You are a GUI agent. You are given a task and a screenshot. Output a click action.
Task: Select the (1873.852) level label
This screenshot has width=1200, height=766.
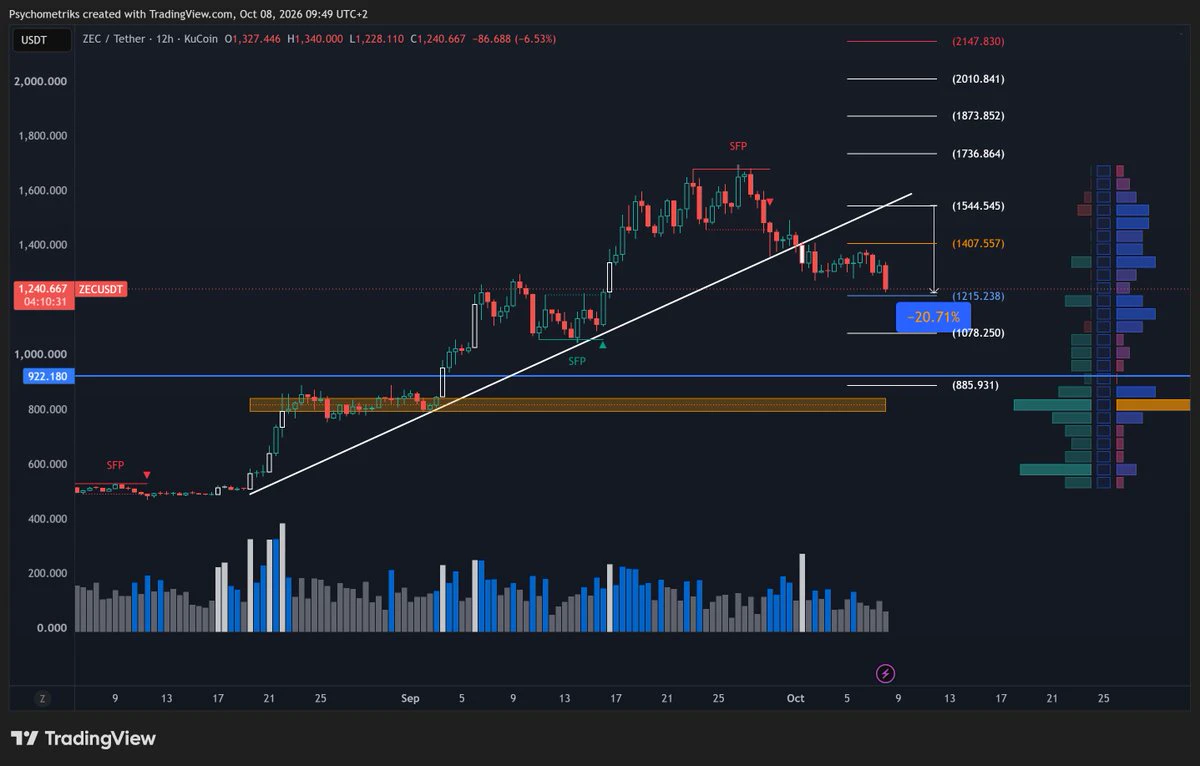pyautogui.click(x=978, y=116)
